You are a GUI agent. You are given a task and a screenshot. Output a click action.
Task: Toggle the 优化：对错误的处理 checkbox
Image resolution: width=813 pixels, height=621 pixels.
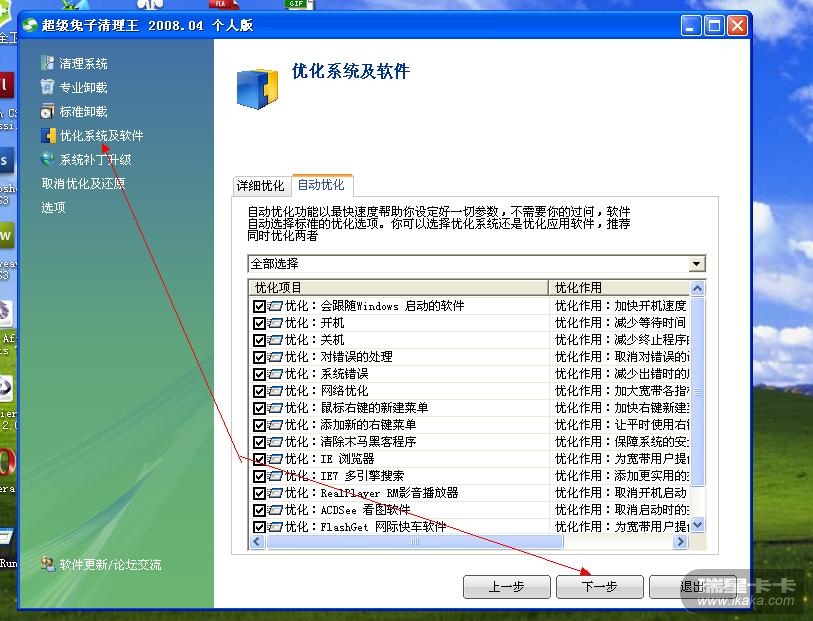(x=259, y=357)
